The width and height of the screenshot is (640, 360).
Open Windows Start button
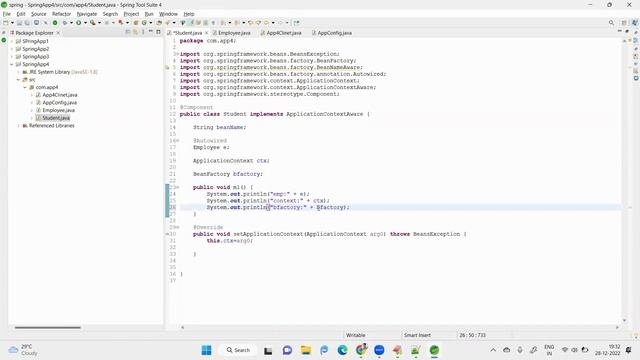pos(207,350)
